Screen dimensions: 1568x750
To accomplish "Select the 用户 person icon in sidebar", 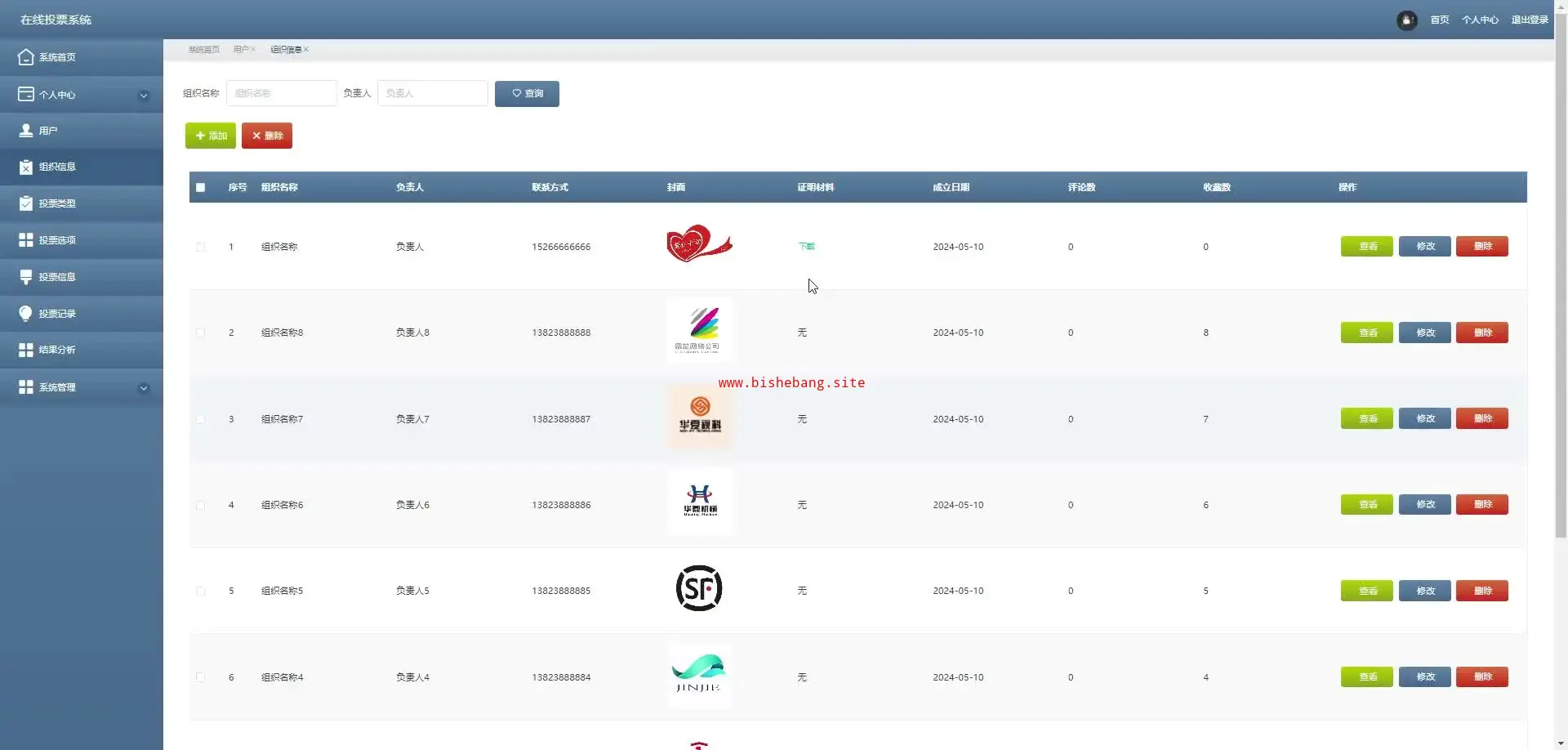I will pyautogui.click(x=26, y=131).
